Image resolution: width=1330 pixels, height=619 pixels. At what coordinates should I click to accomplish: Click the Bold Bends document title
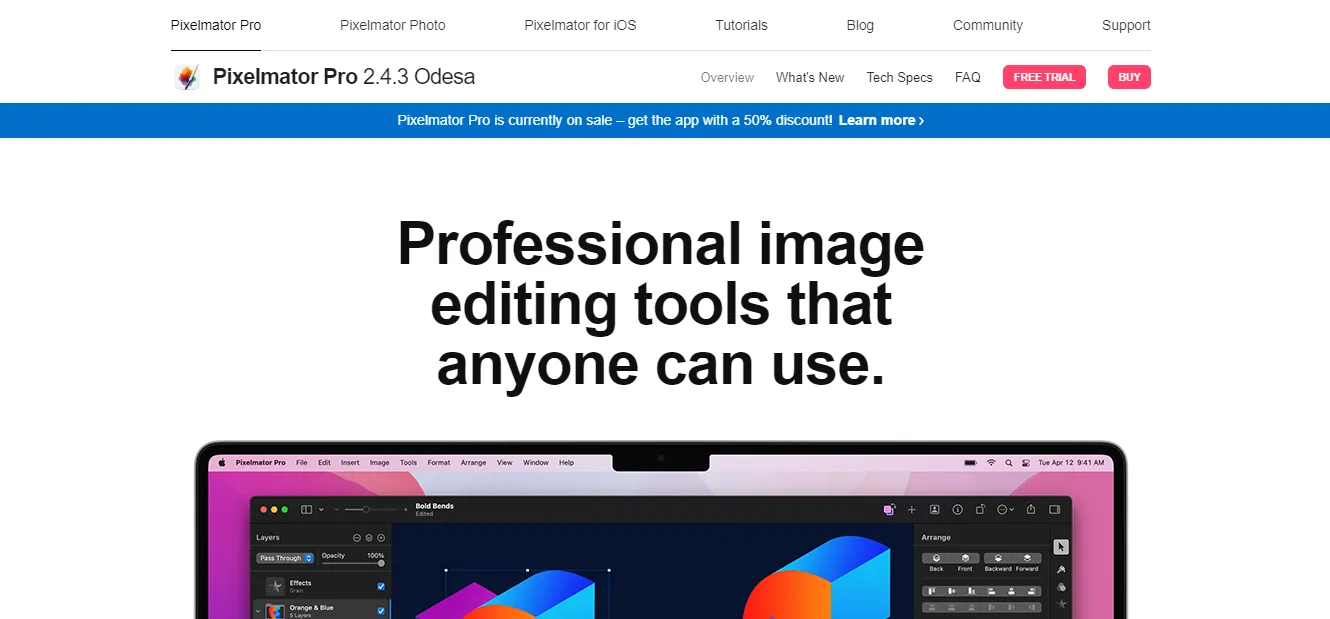435,506
